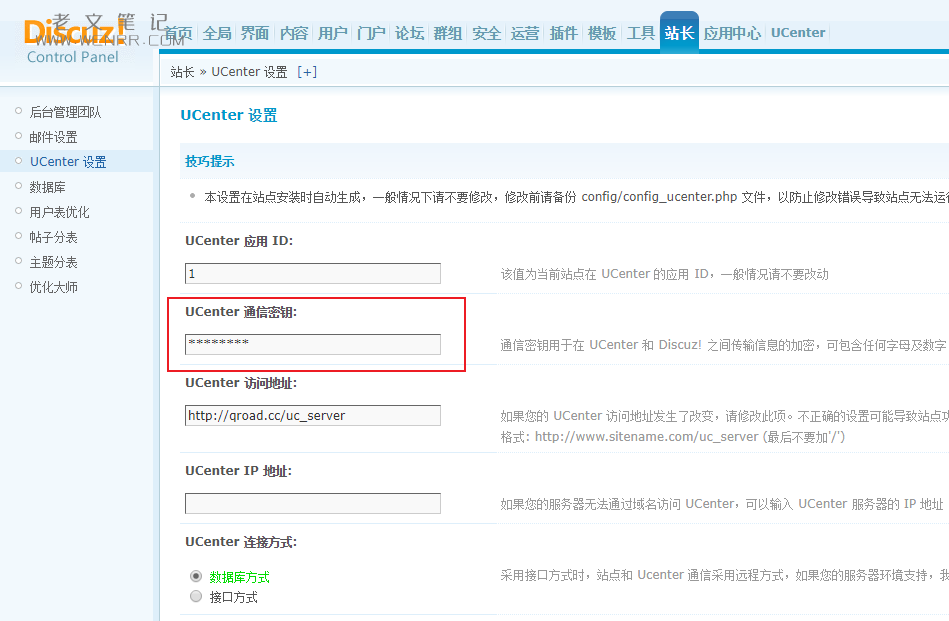Open the 用户 top navigation tab
Image resolution: width=949 pixels, height=621 pixels.
point(332,33)
